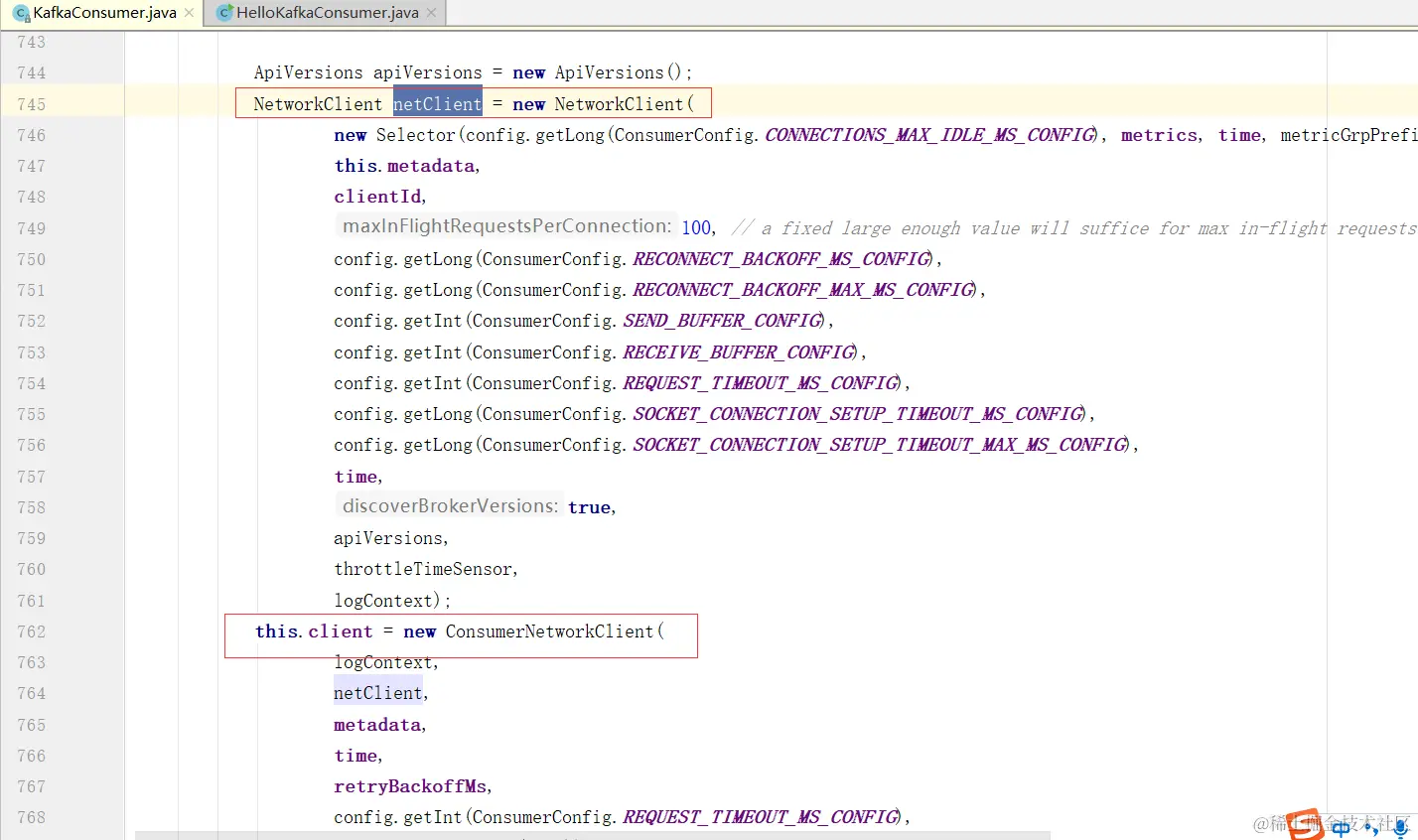
Task: Click ApiVersions type on line 744
Action: click(x=308, y=72)
